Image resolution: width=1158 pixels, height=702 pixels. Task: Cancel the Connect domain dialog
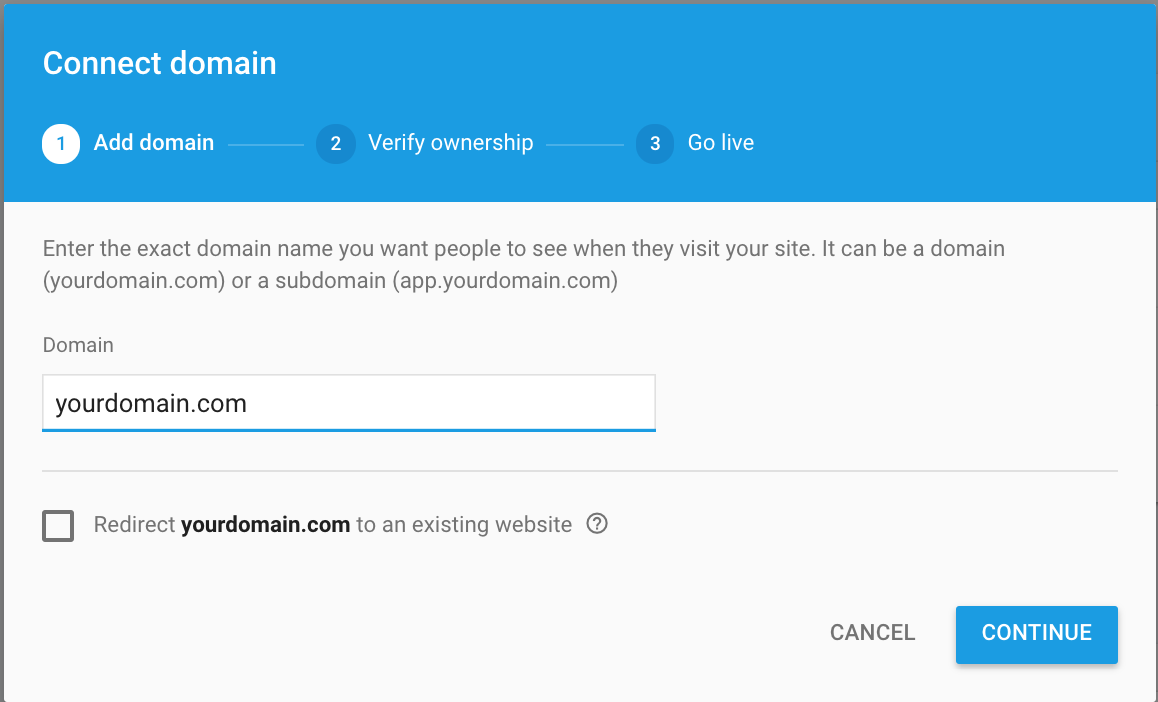click(872, 633)
